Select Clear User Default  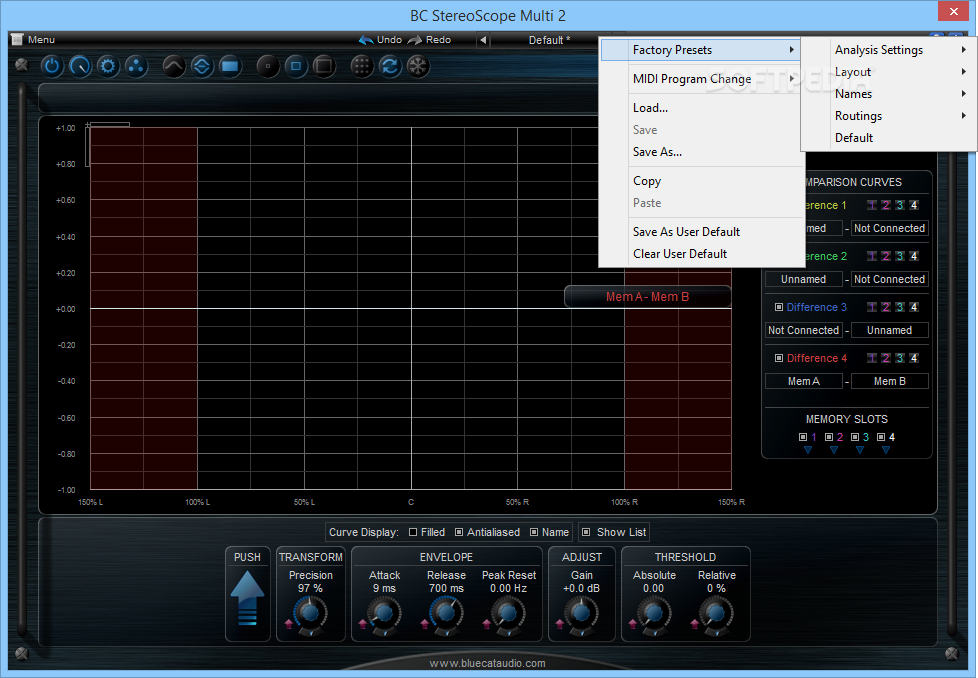coord(701,254)
